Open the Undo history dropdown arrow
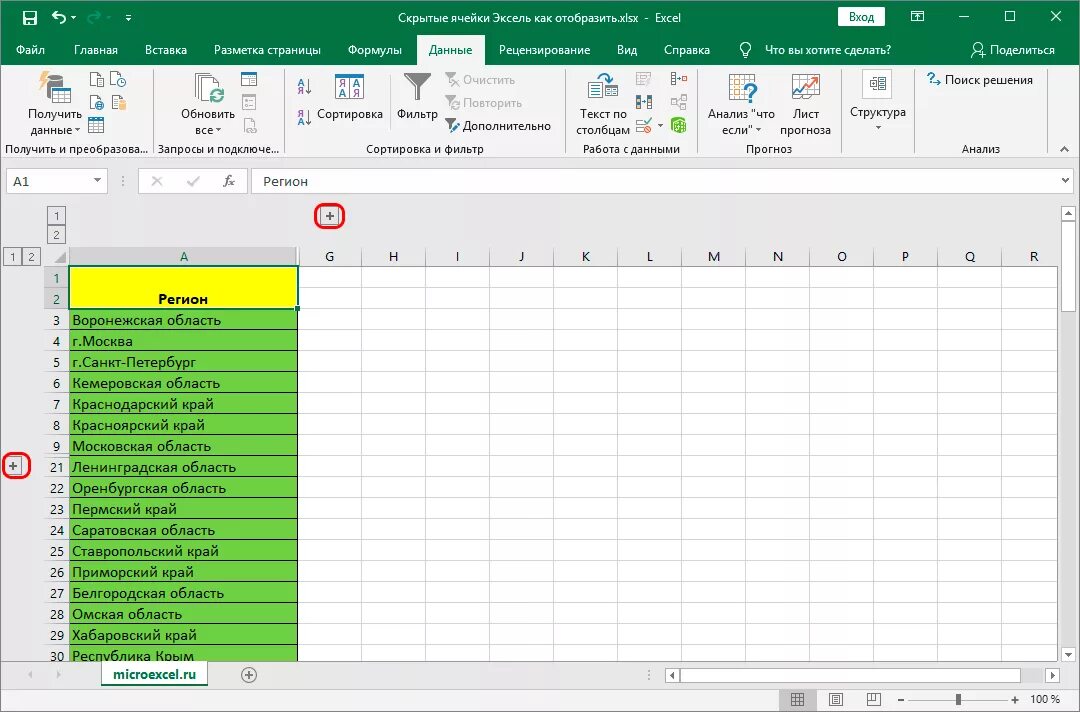The height and width of the screenshot is (712, 1080). click(74, 18)
